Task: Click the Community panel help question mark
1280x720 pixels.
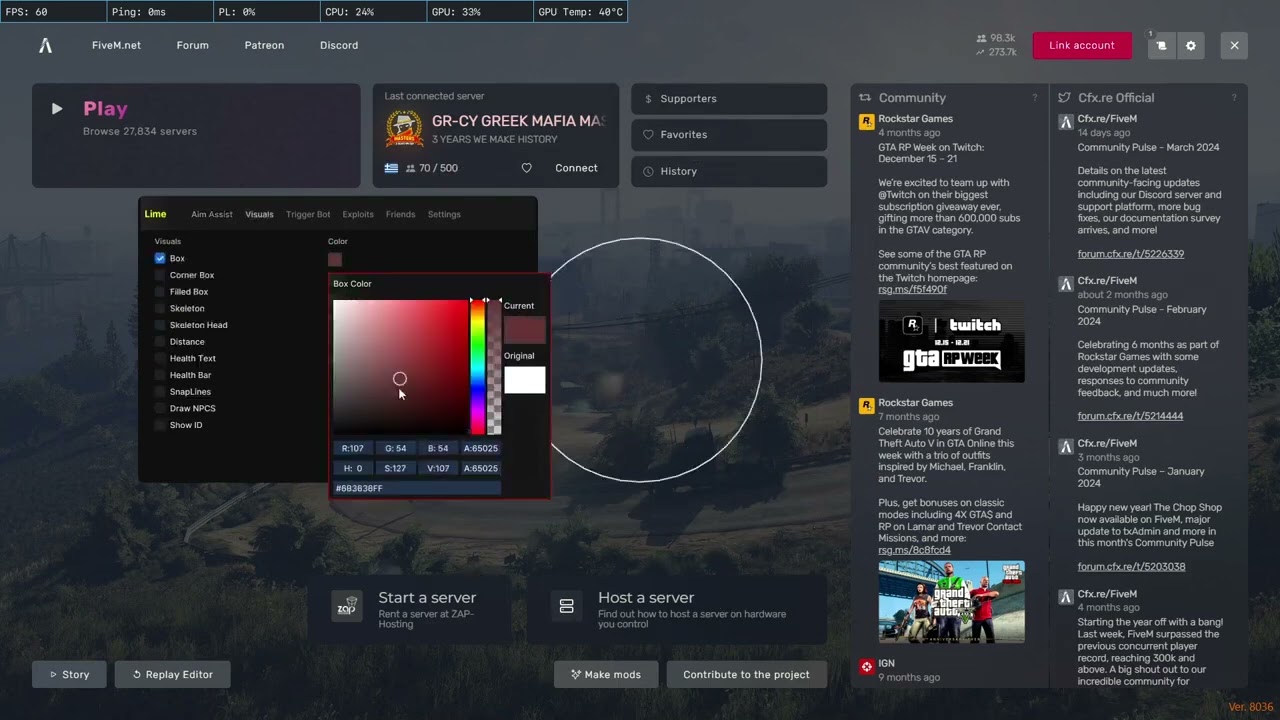Action: click(1034, 98)
